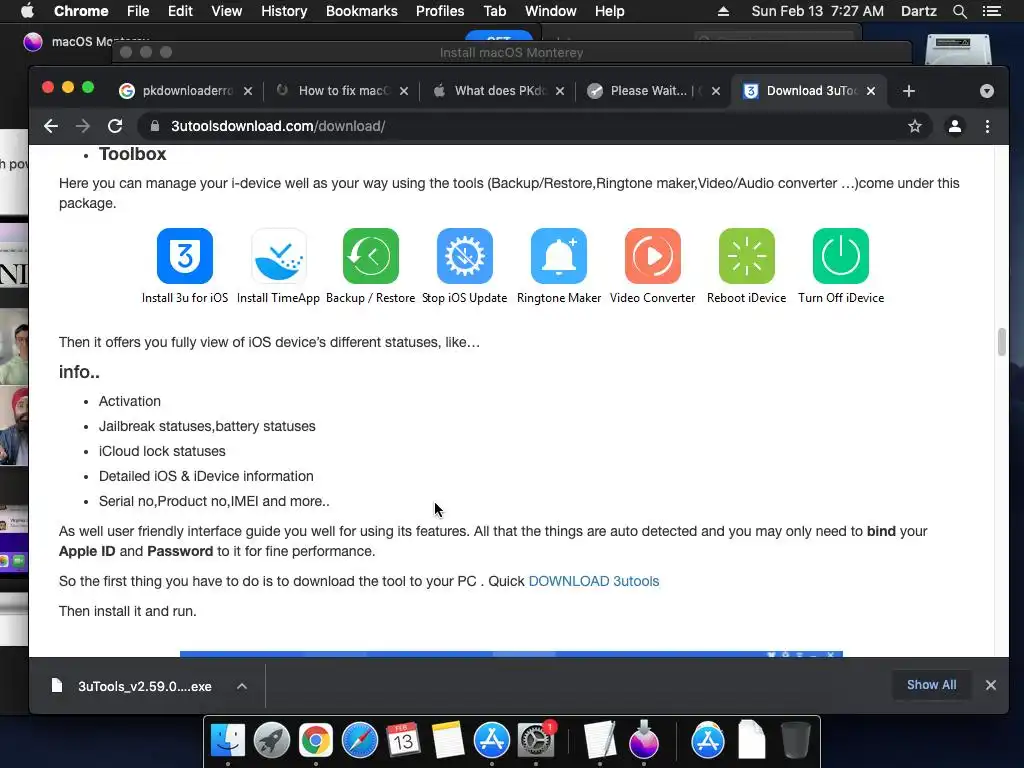Close the downloads bar
The width and height of the screenshot is (1024, 768).
tap(991, 685)
